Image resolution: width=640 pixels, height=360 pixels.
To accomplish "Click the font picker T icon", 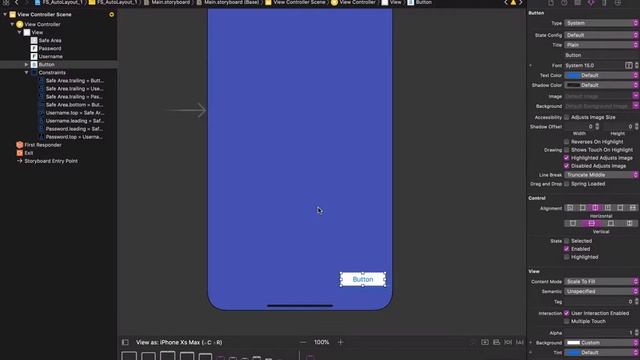I will 629,65.
